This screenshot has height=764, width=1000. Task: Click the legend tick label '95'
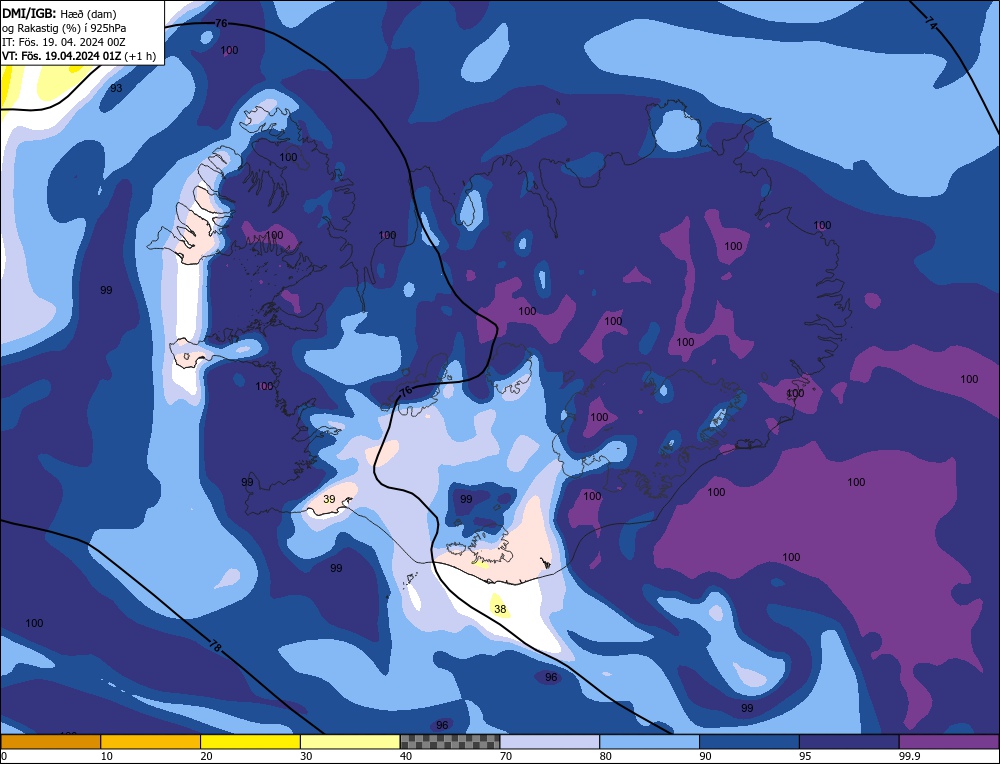click(x=805, y=756)
